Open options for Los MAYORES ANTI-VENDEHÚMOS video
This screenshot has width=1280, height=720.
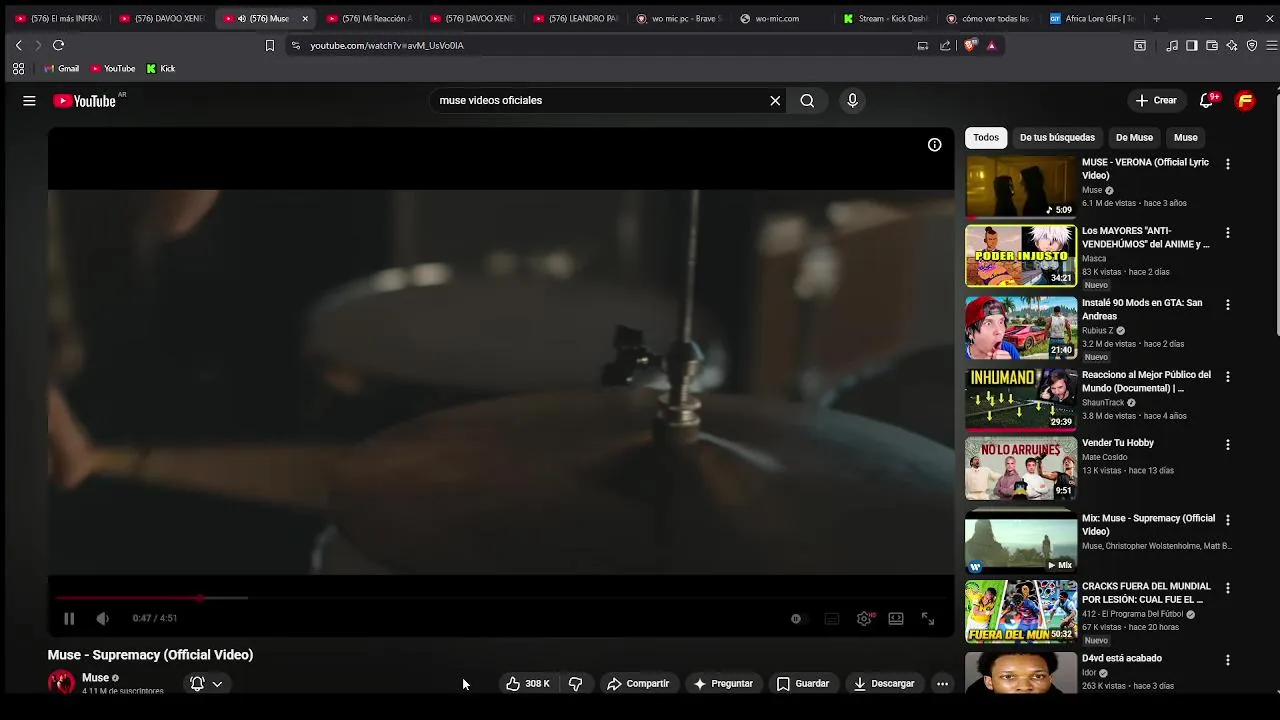point(1228,233)
